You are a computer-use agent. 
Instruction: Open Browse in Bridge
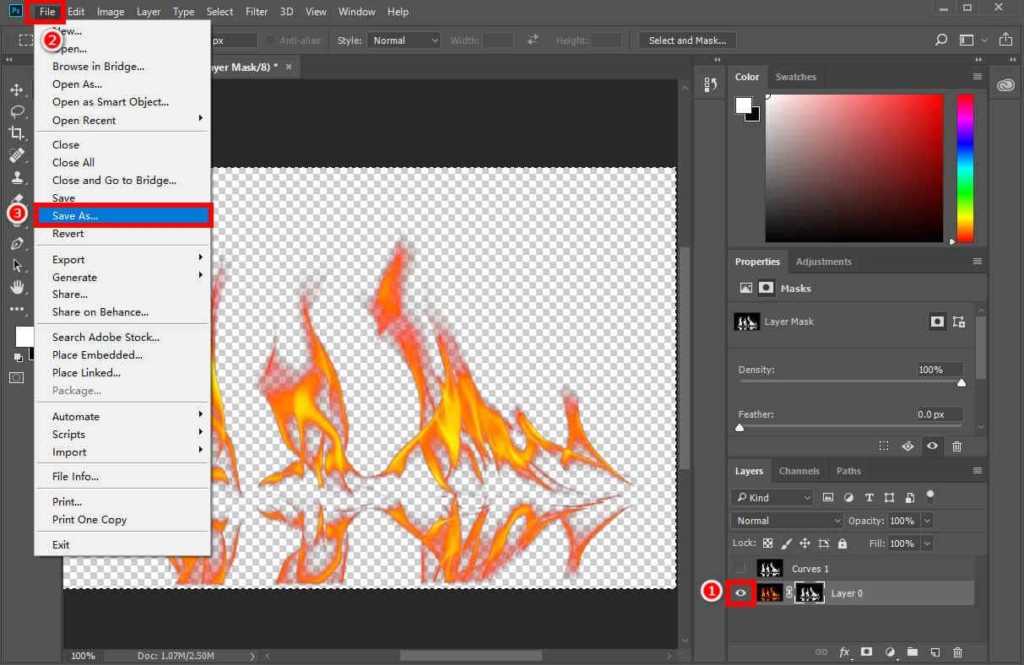tap(98, 66)
